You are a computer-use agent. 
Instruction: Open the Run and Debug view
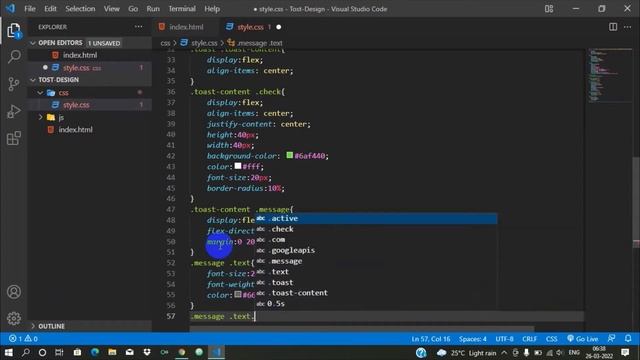[x=14, y=111]
